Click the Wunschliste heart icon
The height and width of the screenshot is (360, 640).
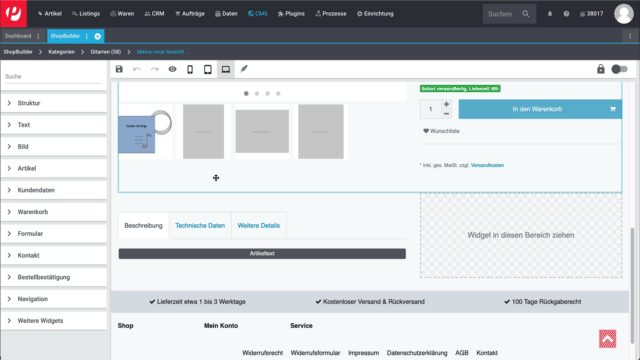tap(426, 131)
